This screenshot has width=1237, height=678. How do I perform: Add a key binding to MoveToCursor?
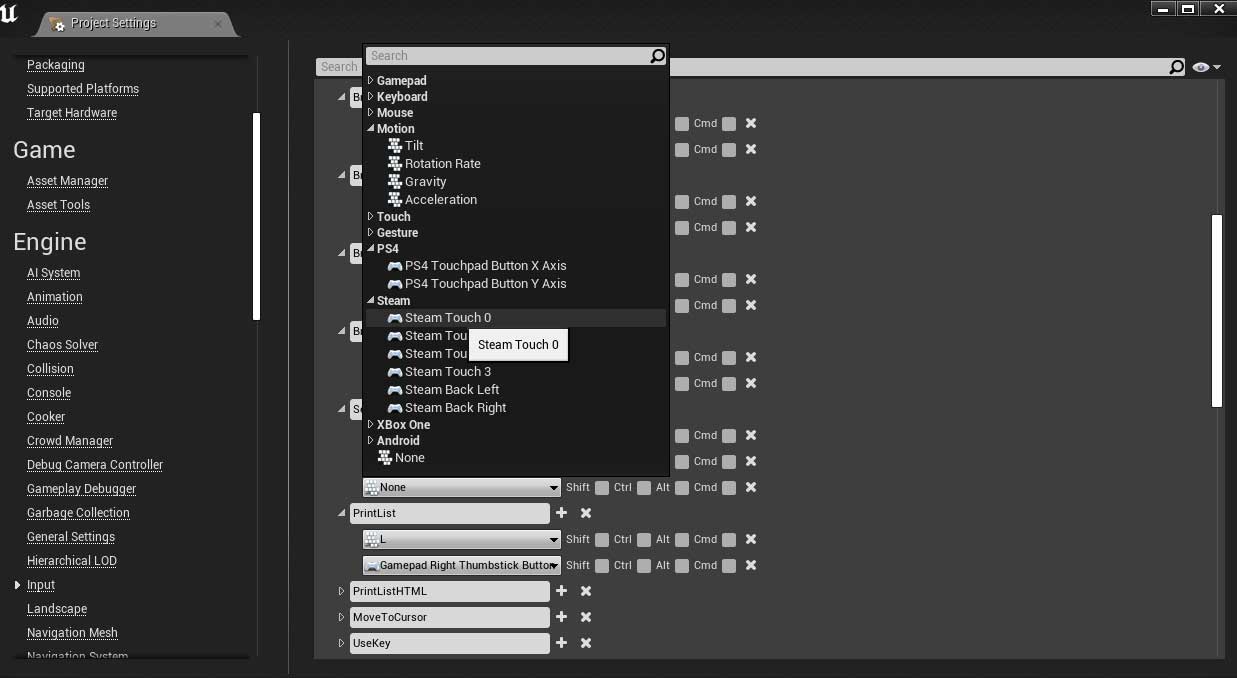(561, 617)
